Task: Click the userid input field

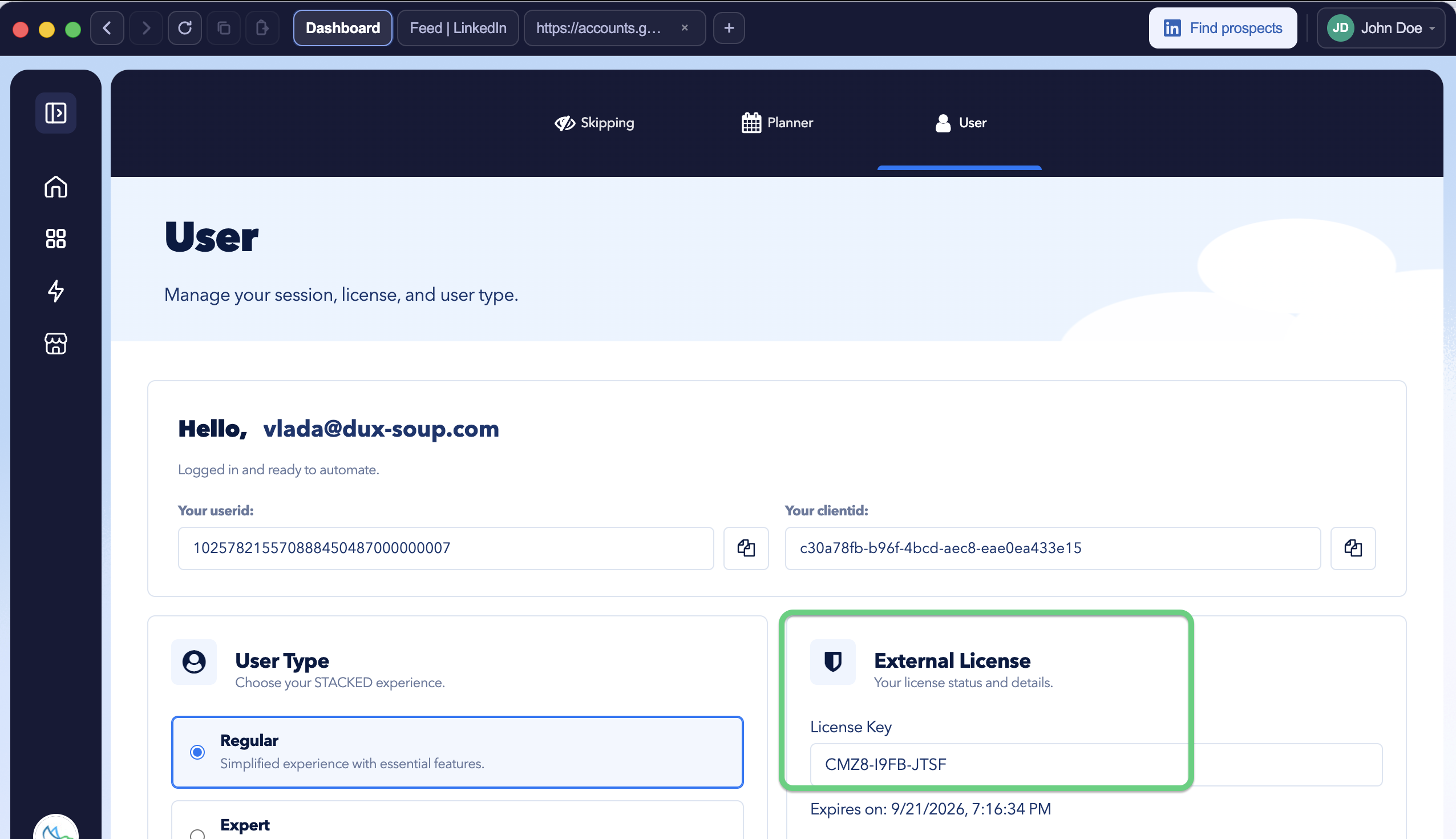Action: coord(446,548)
